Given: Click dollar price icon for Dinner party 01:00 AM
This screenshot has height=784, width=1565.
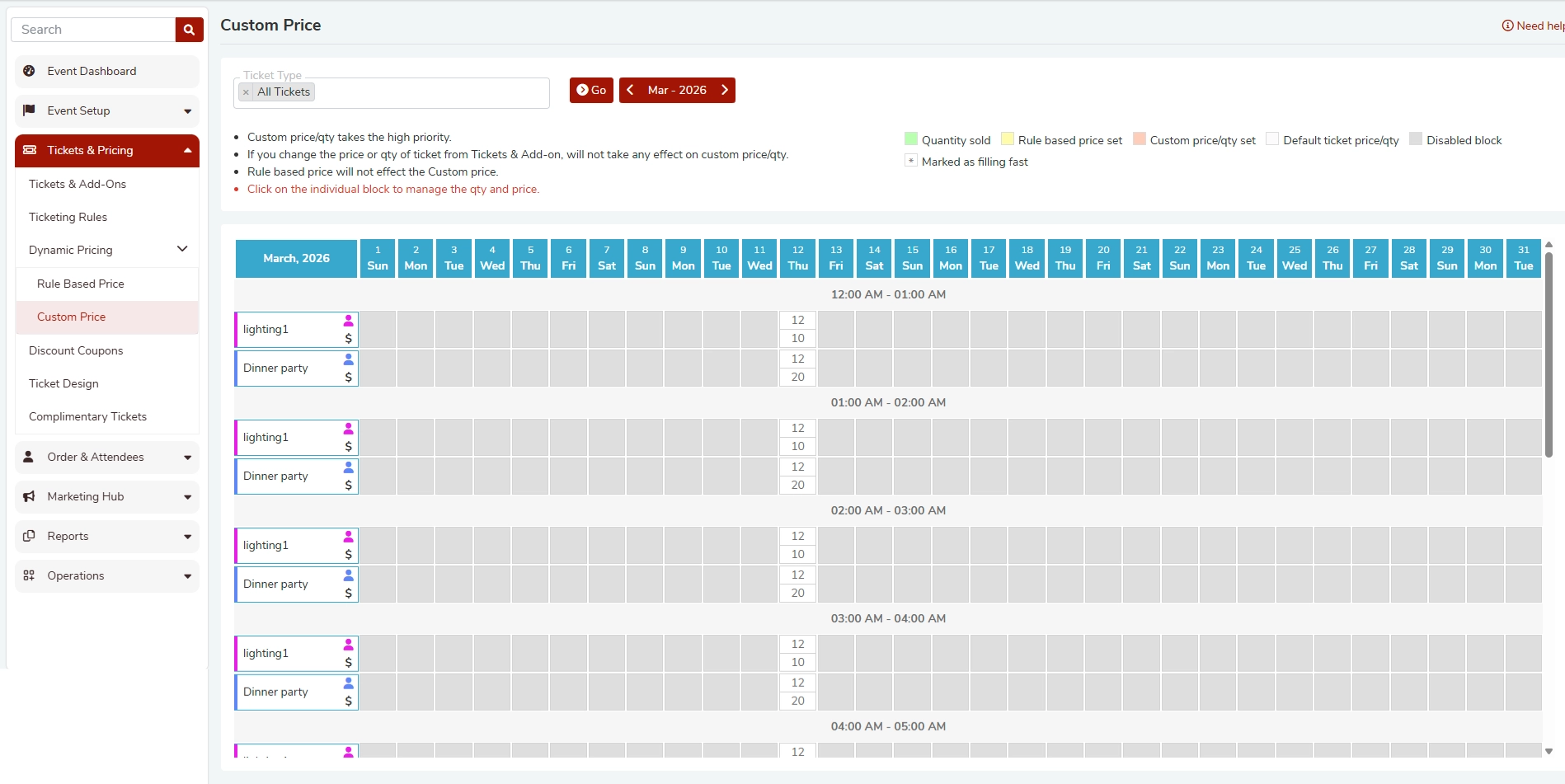Looking at the screenshot, I should [x=349, y=485].
